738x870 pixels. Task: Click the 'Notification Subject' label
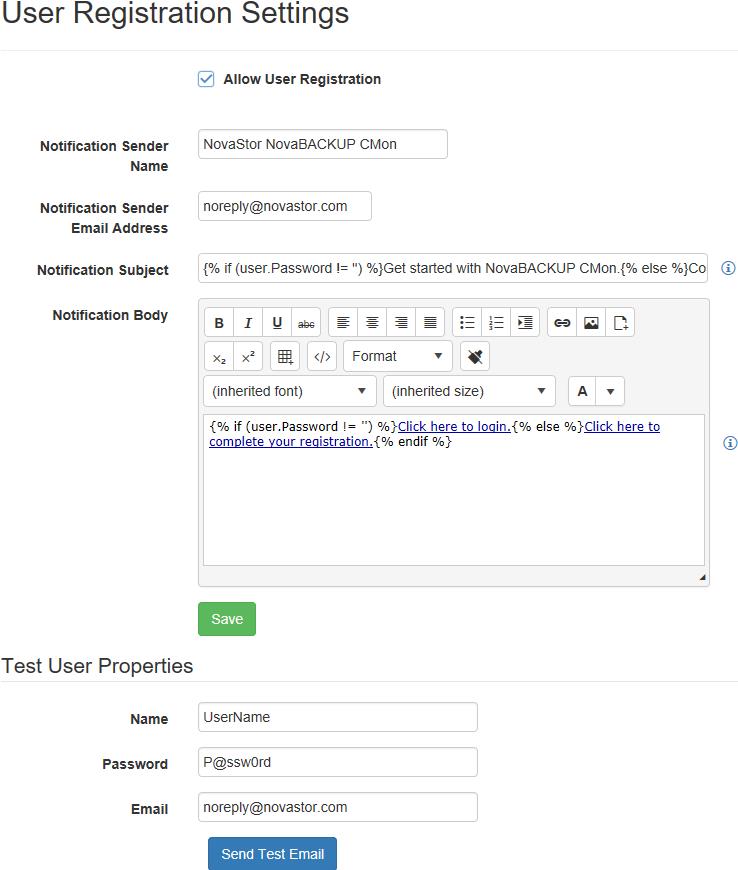[x=103, y=270]
